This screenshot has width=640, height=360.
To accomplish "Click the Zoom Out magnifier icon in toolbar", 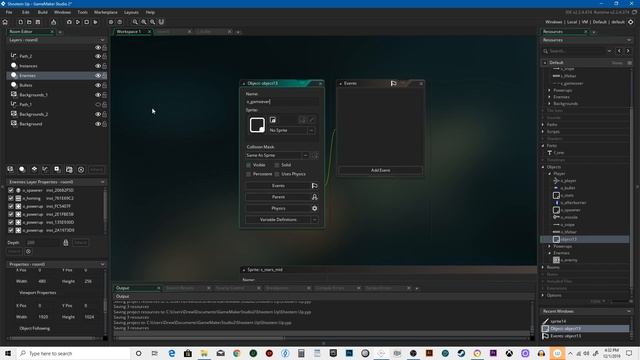I will [x=135, y=22].
